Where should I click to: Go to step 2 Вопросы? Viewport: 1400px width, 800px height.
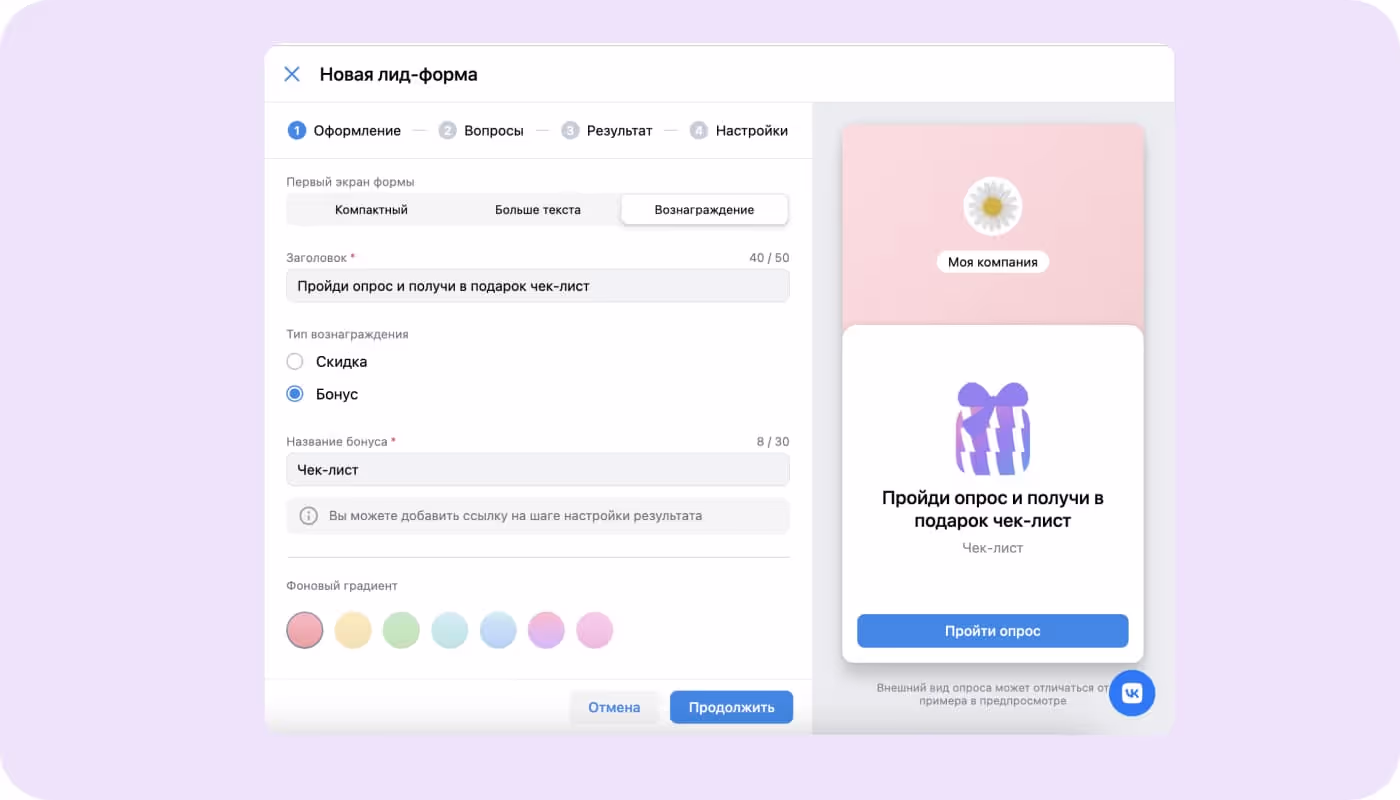481,130
